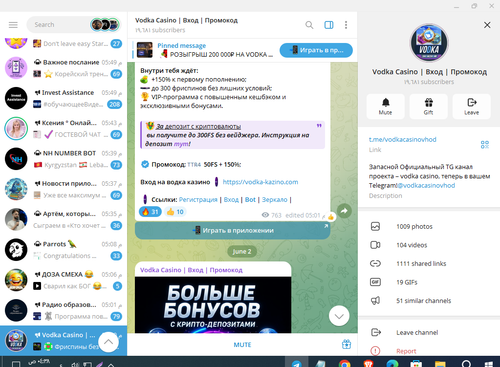This screenshot has width=500, height=367.
Task: Open t.me/vodkacasinovhod channel link
Action: coord(402,139)
